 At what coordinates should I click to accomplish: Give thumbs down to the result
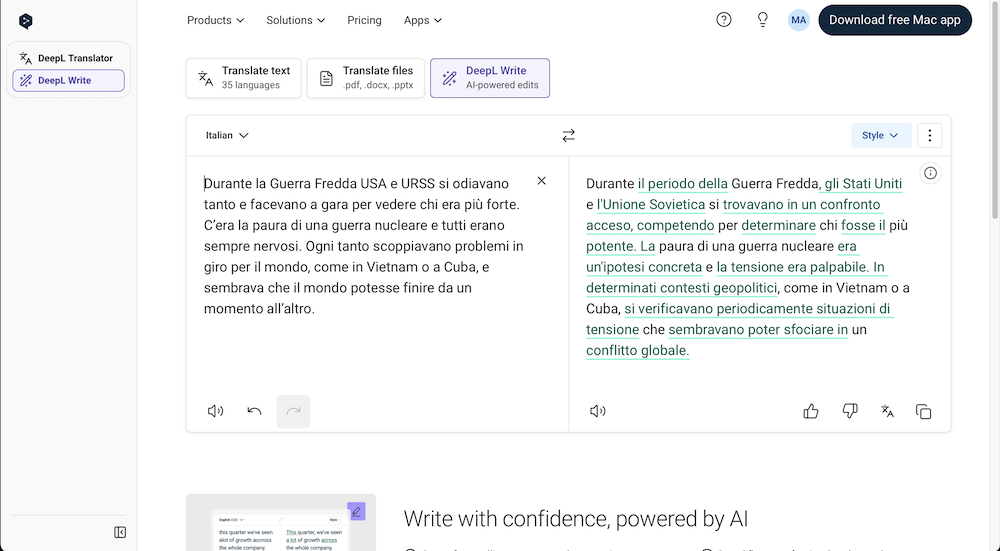tap(849, 411)
